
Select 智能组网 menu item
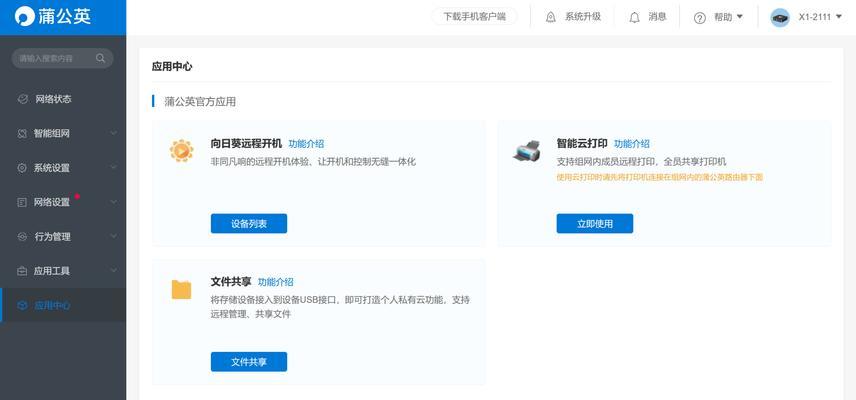(63, 133)
